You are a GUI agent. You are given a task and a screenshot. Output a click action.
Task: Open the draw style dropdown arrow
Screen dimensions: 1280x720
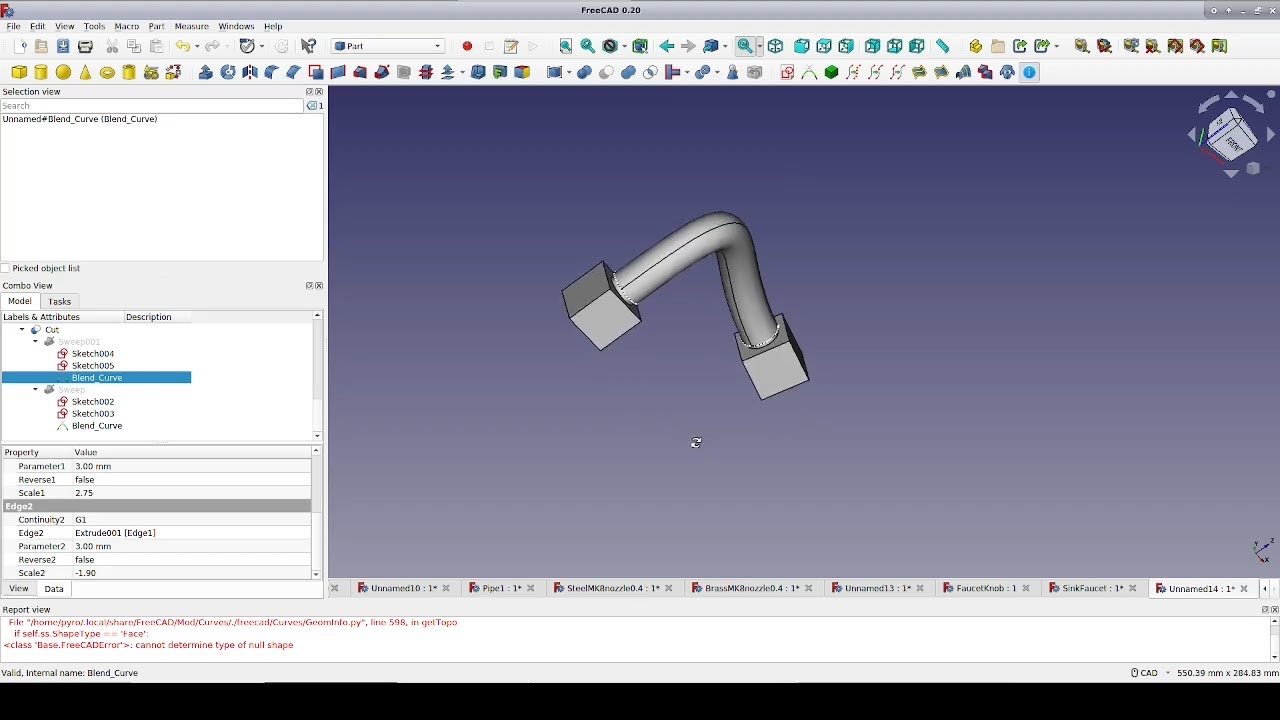(x=625, y=46)
